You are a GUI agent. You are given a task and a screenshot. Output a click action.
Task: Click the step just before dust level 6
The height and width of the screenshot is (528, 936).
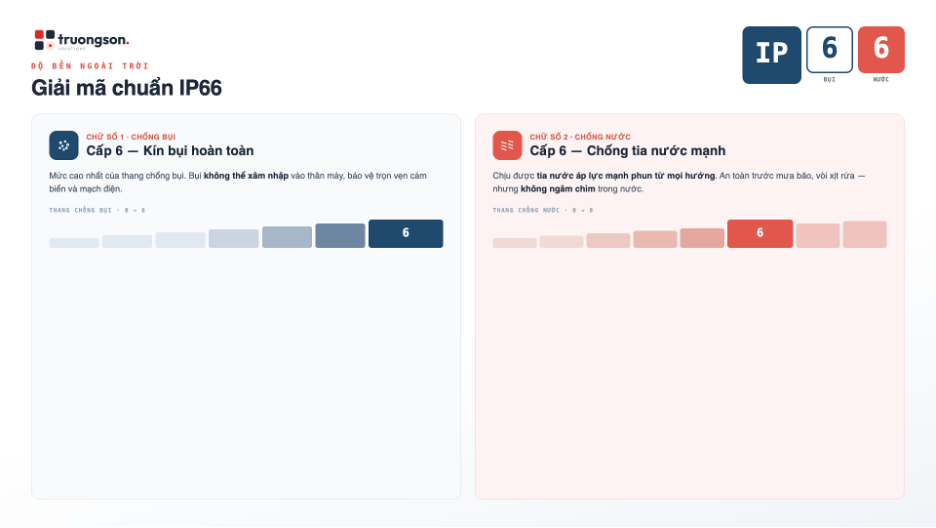click(340, 236)
